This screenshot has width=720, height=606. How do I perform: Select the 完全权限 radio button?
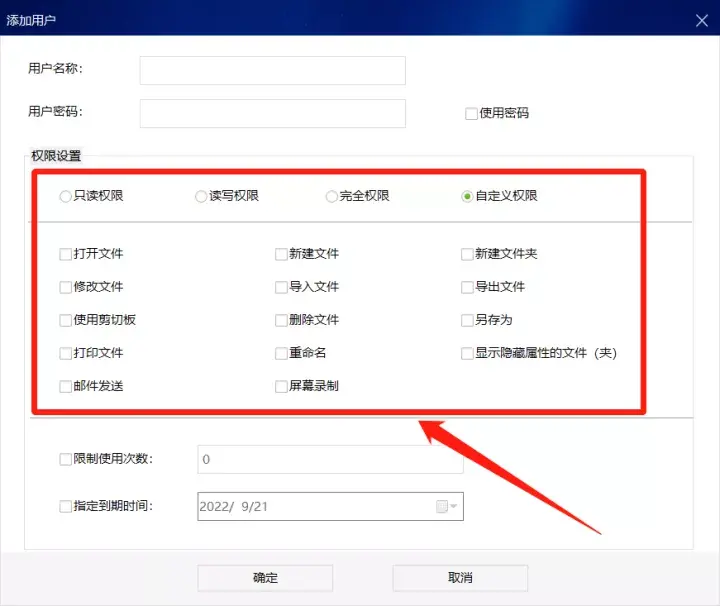coord(331,196)
